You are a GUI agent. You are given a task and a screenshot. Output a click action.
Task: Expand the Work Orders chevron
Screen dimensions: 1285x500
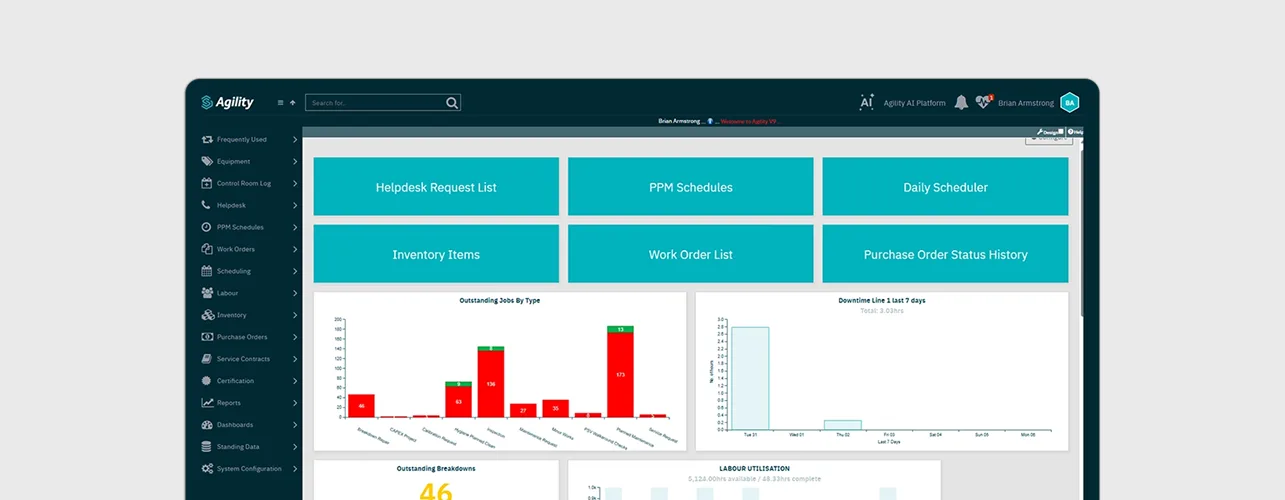tap(295, 249)
